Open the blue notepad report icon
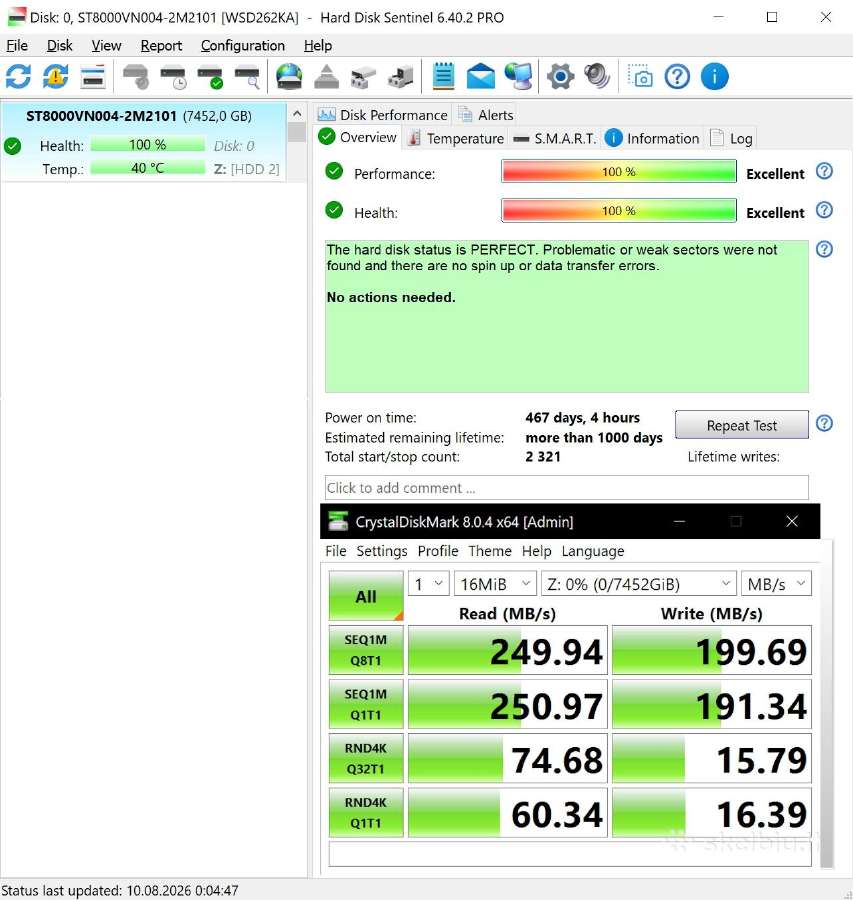Viewport: 853px width, 900px height. coord(444,76)
